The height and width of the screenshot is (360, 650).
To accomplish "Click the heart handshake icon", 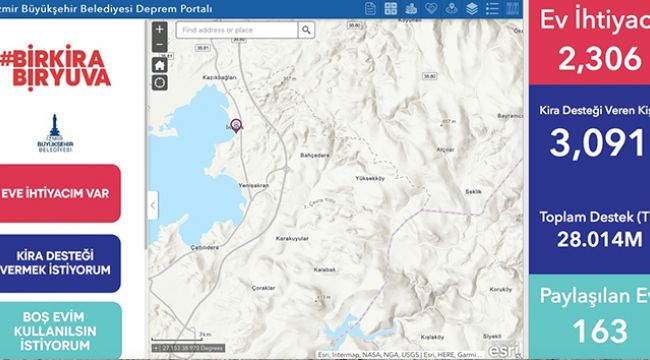I will tap(431, 9).
